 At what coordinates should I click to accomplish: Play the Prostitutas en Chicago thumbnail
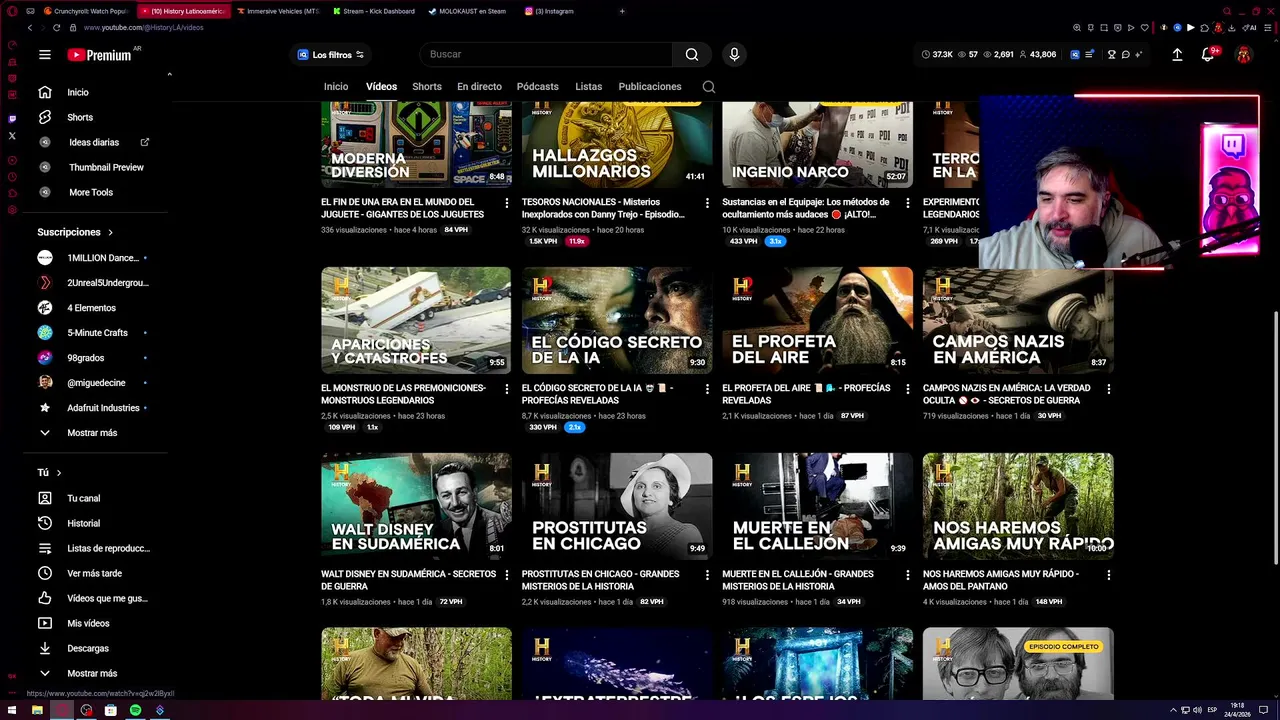pos(617,506)
